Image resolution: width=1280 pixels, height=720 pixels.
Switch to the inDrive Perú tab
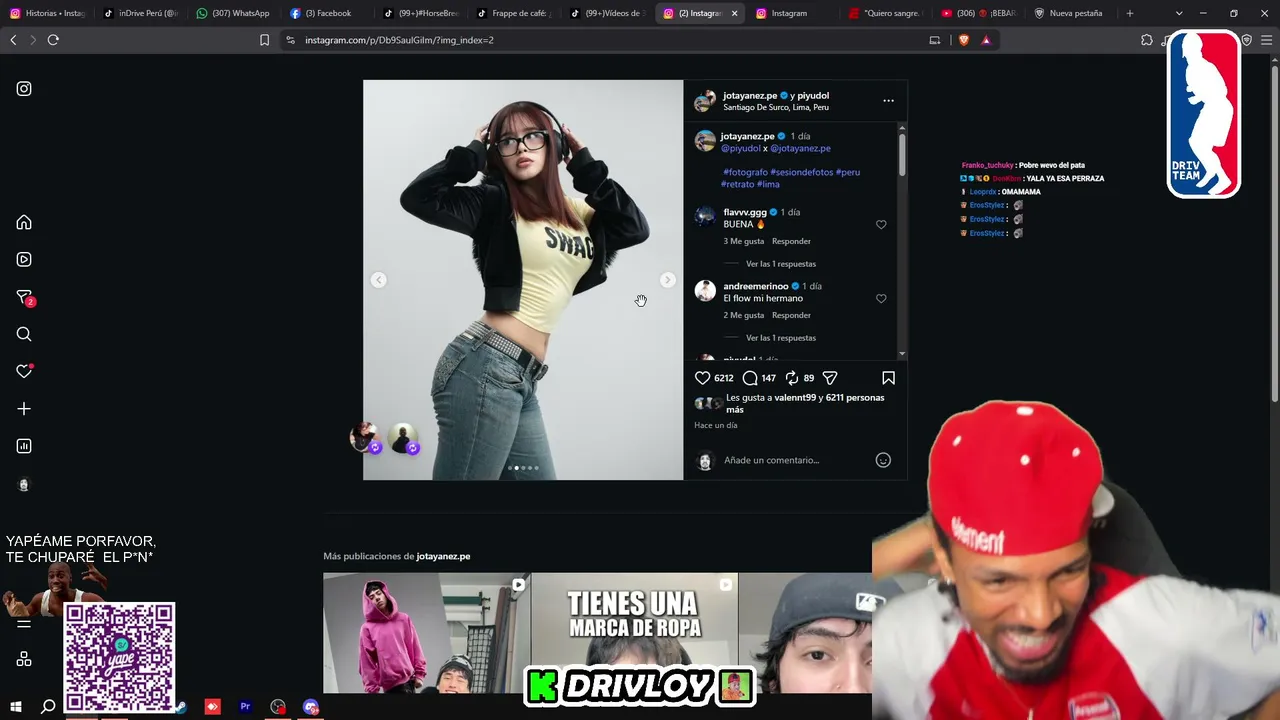click(140, 13)
